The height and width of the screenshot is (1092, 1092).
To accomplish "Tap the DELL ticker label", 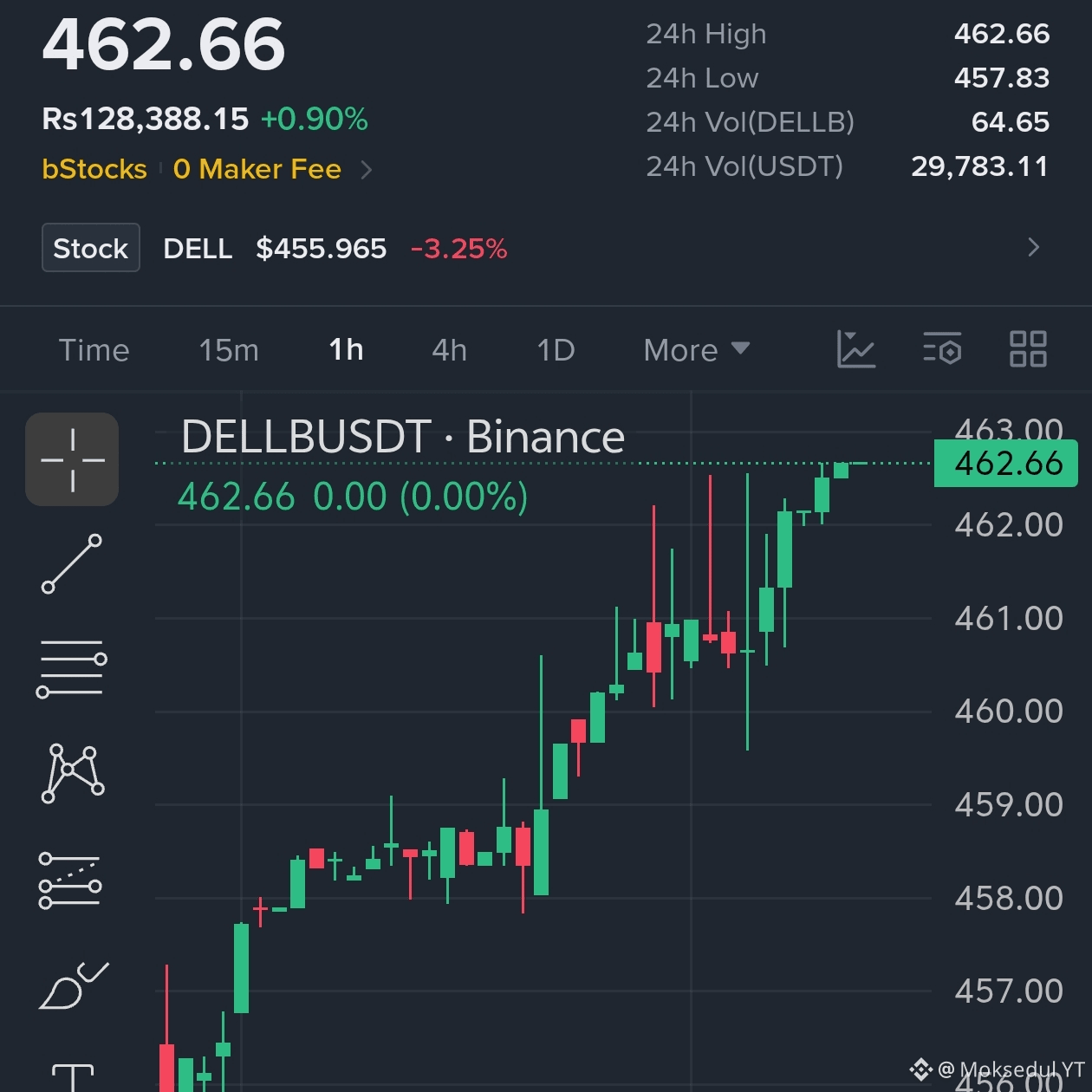I will click(x=198, y=249).
